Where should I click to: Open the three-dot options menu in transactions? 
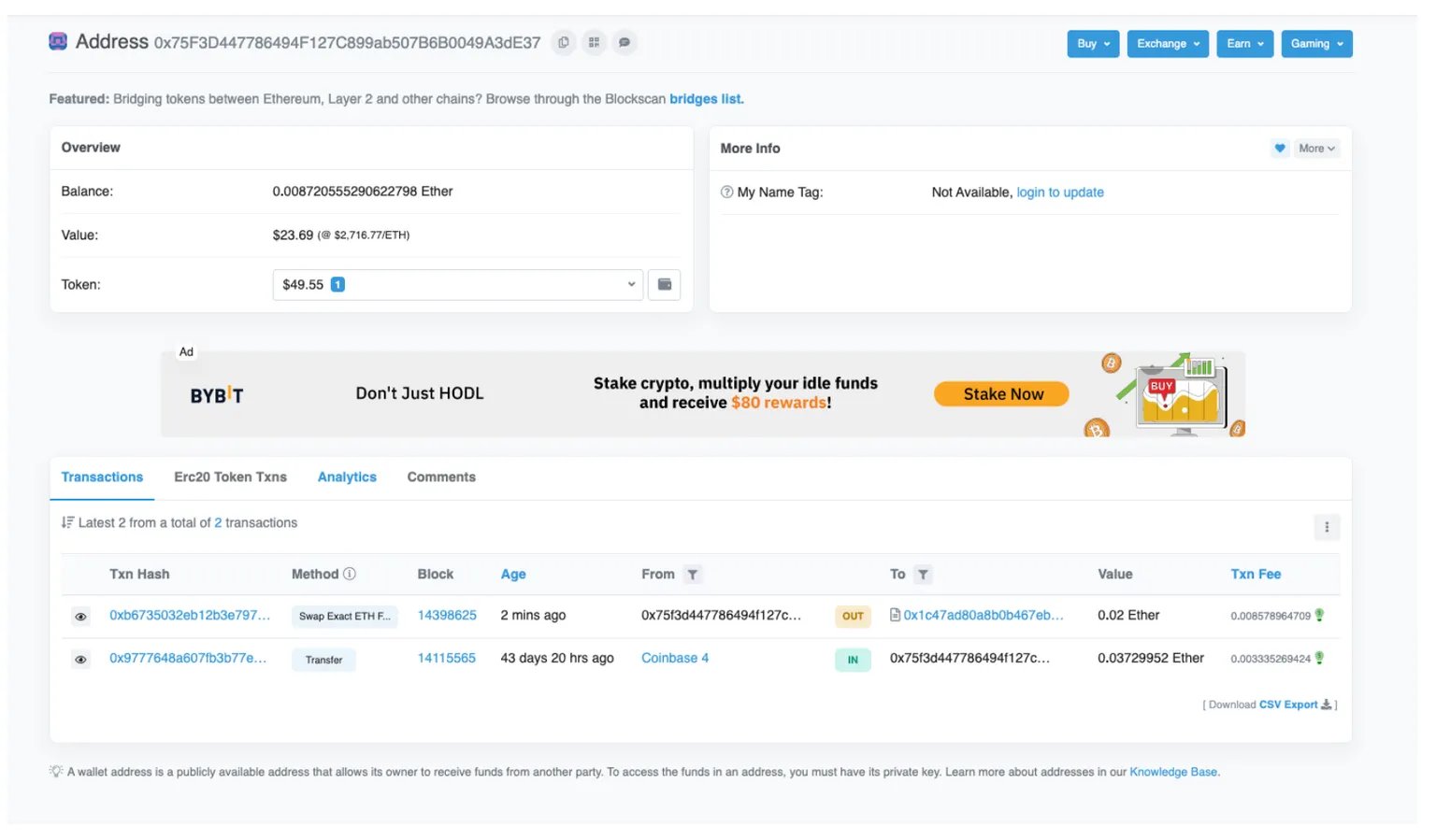(1327, 527)
